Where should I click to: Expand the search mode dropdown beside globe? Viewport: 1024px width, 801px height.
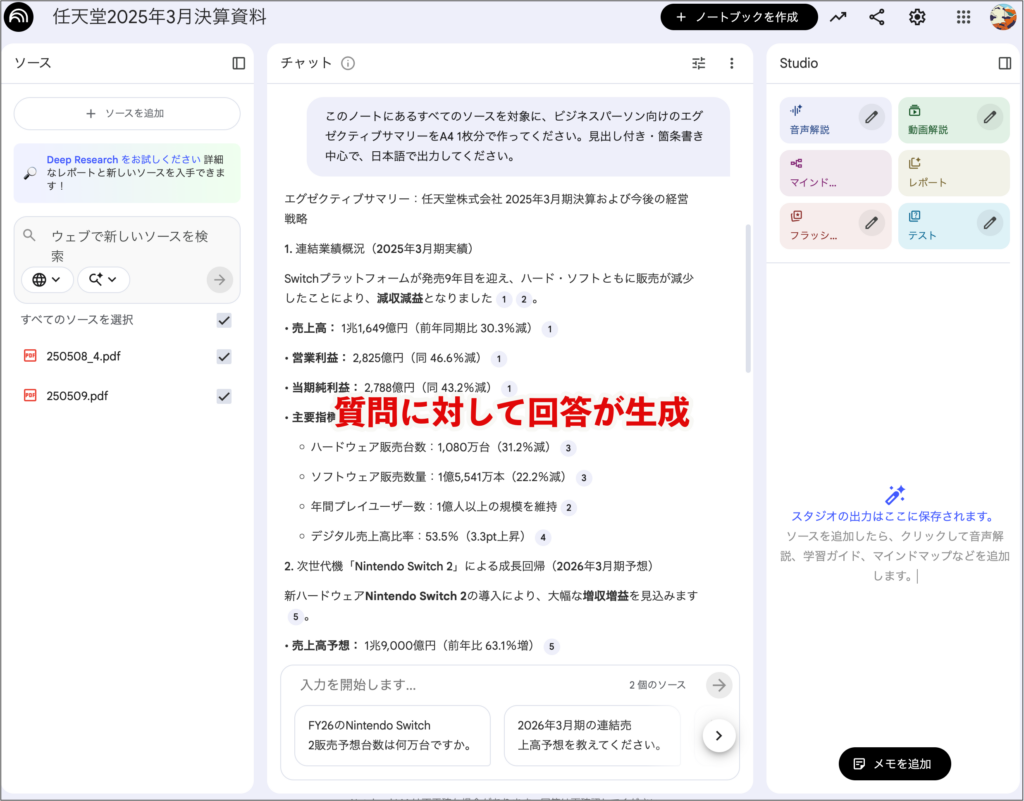tap(103, 280)
